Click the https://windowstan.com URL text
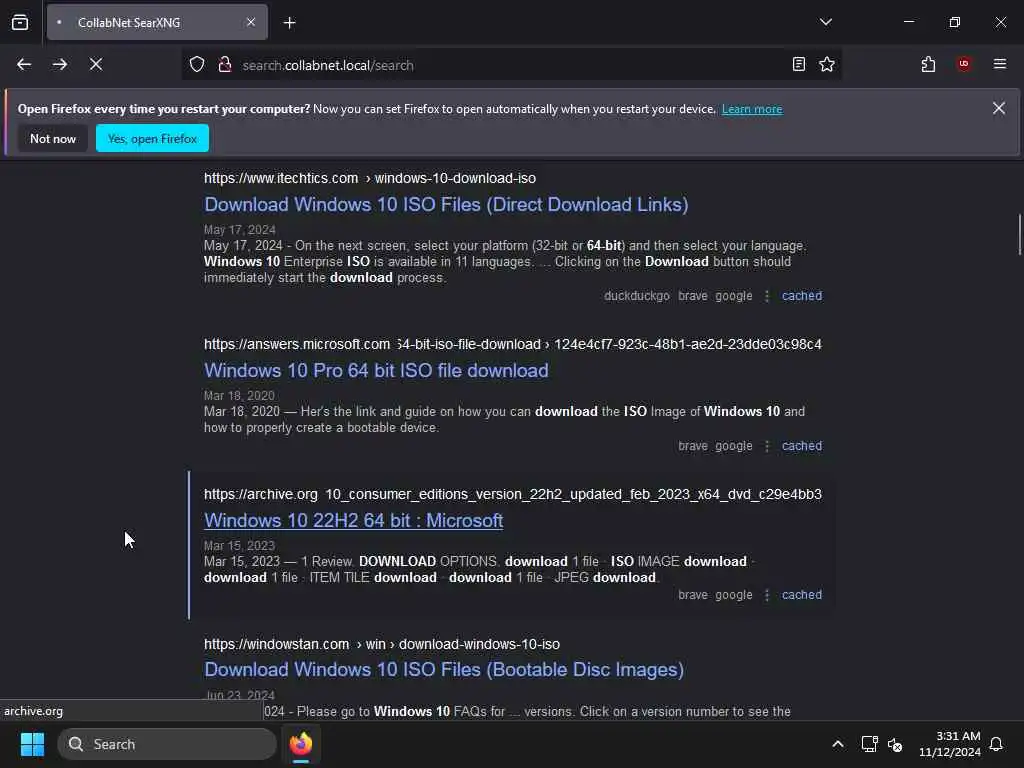 276,644
